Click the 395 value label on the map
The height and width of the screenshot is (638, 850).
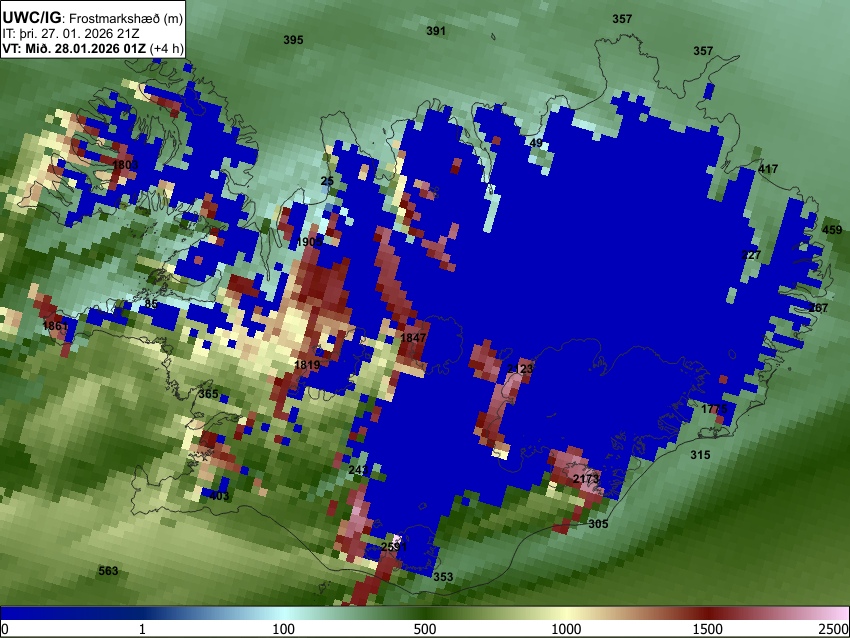click(x=293, y=40)
